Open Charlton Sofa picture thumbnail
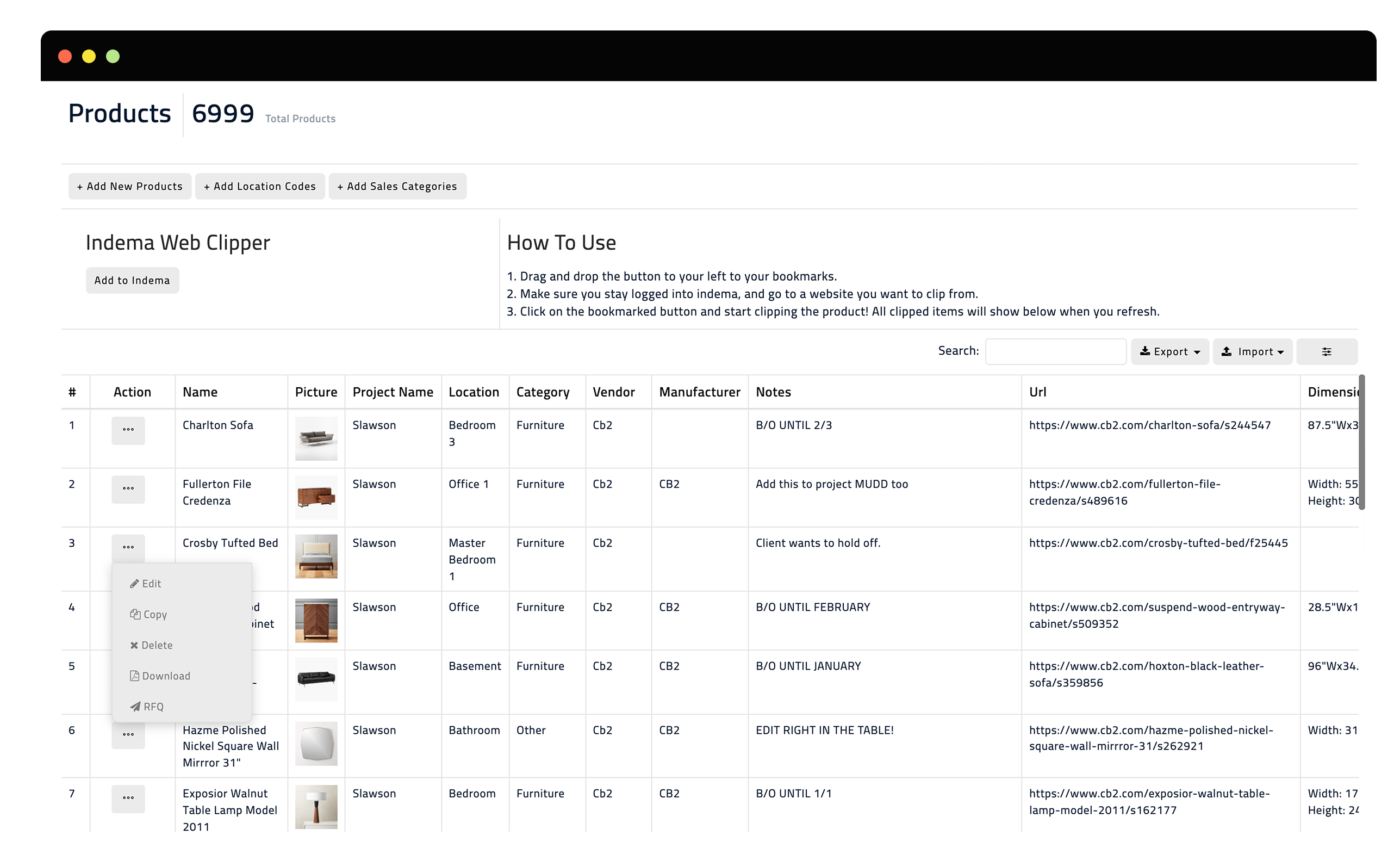The image size is (1400, 866). point(316,439)
